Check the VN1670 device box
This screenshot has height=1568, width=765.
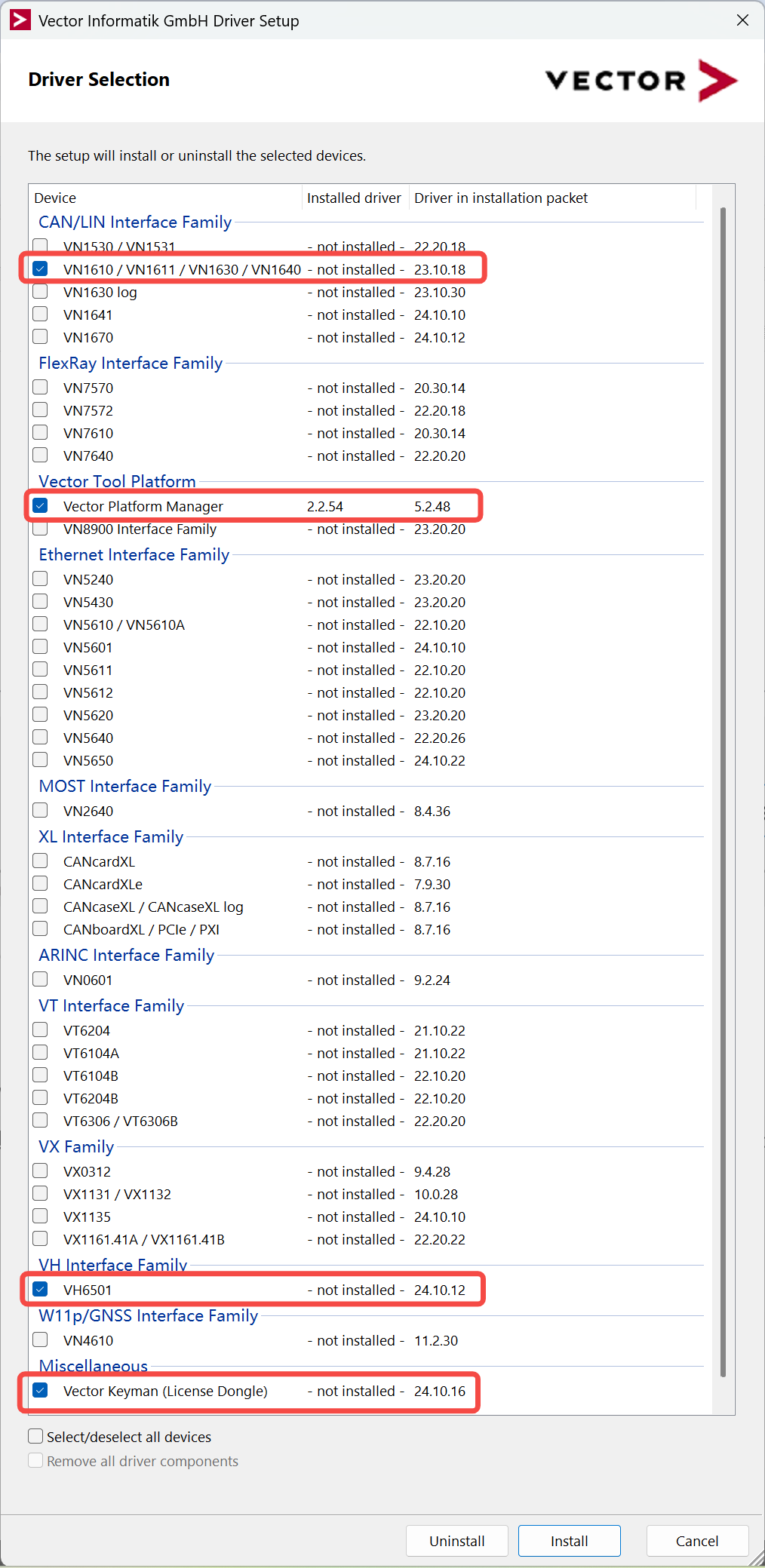point(41,336)
